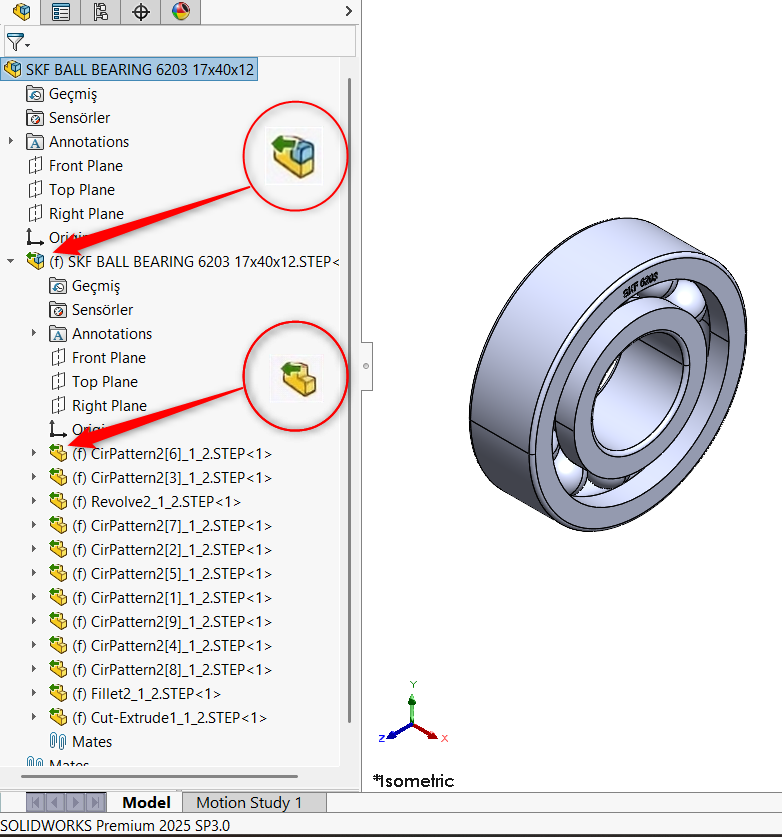Select the (f) SKF BALL BEARING 6203 STEP subassembly
Screen dimensions: 782x837
point(194,262)
